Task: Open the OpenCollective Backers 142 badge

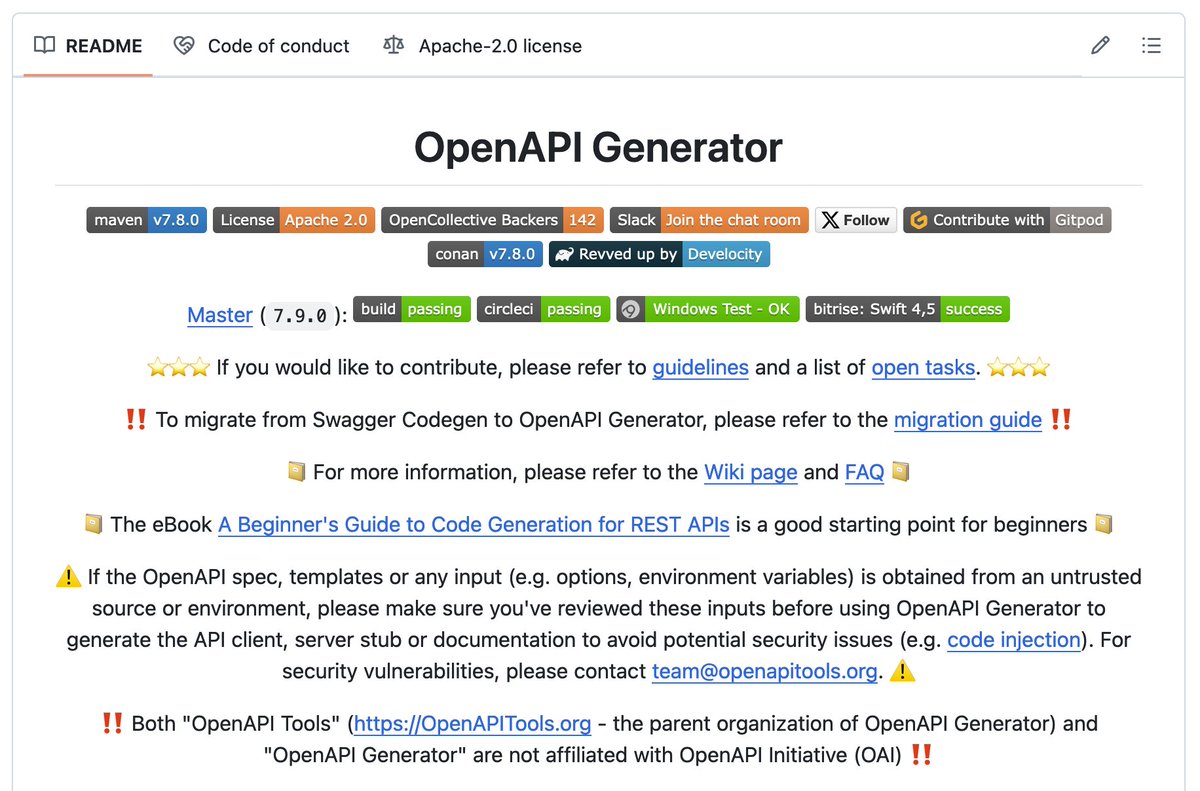Action: (492, 220)
